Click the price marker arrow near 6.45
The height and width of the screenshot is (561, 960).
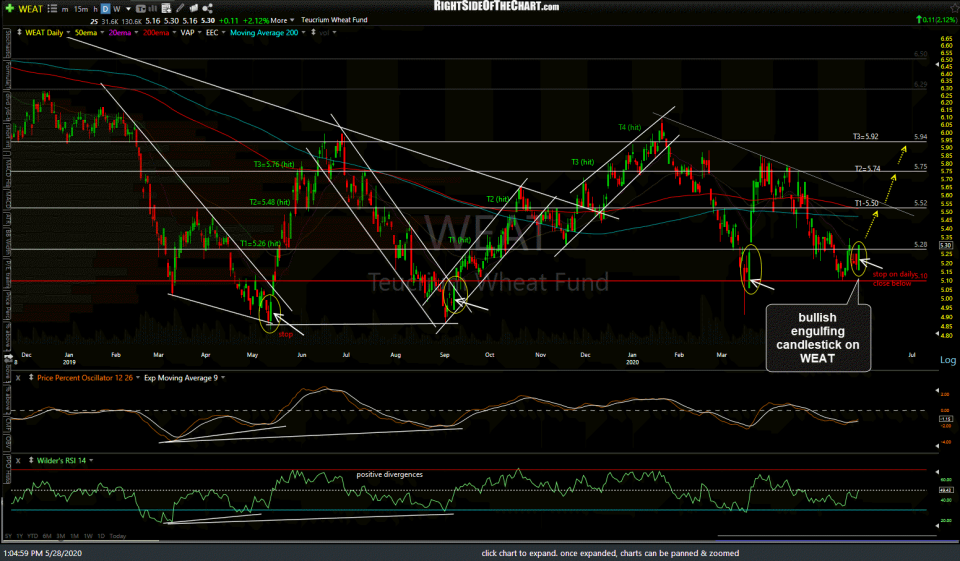click(937, 64)
